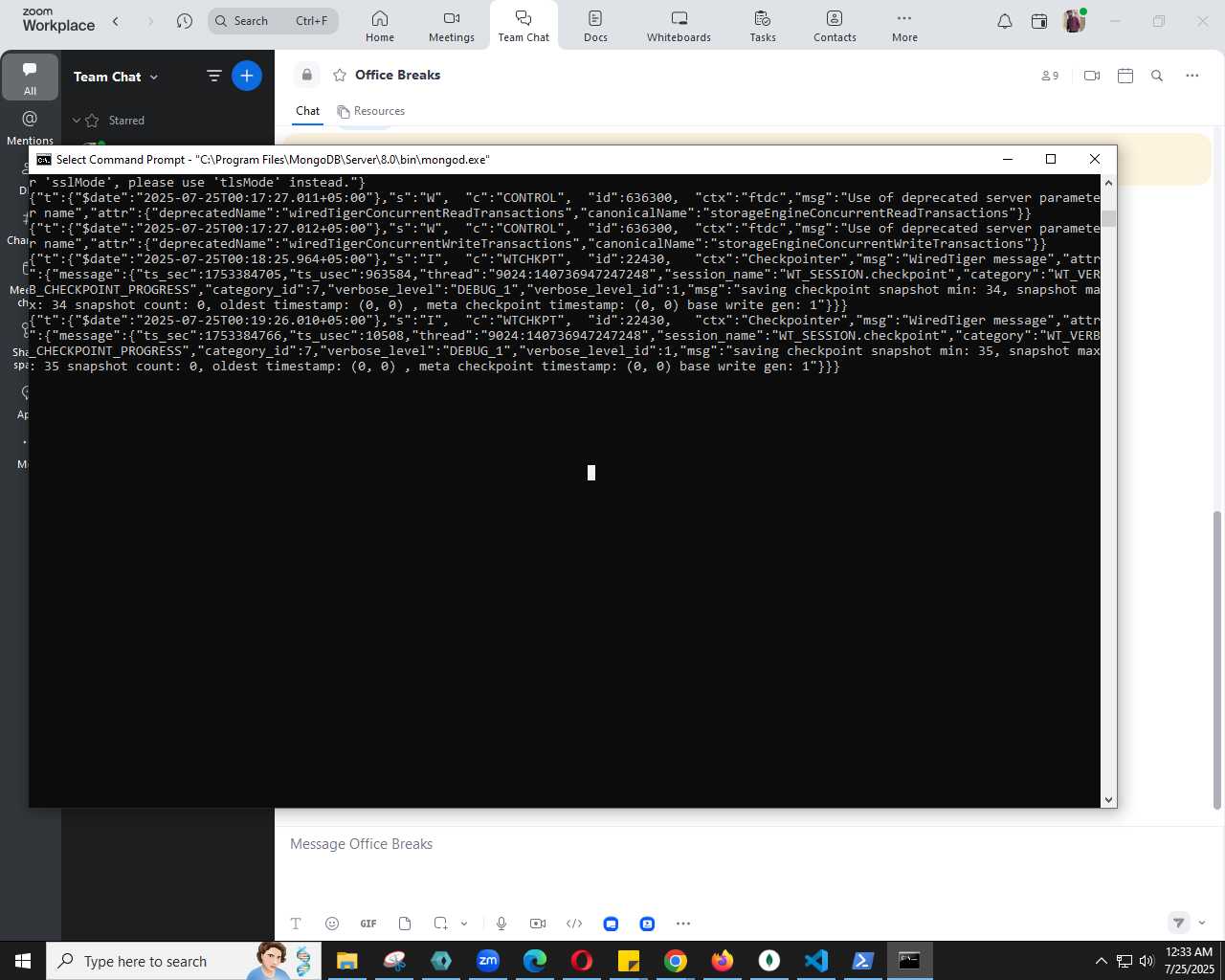Open the Home tab in Zoom
The image size is (1225, 980).
[x=380, y=26]
